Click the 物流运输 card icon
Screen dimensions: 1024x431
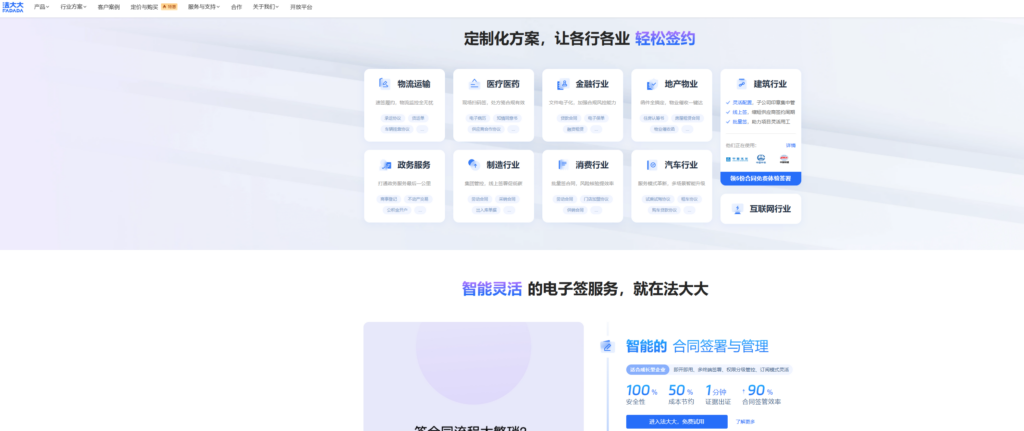(384, 84)
